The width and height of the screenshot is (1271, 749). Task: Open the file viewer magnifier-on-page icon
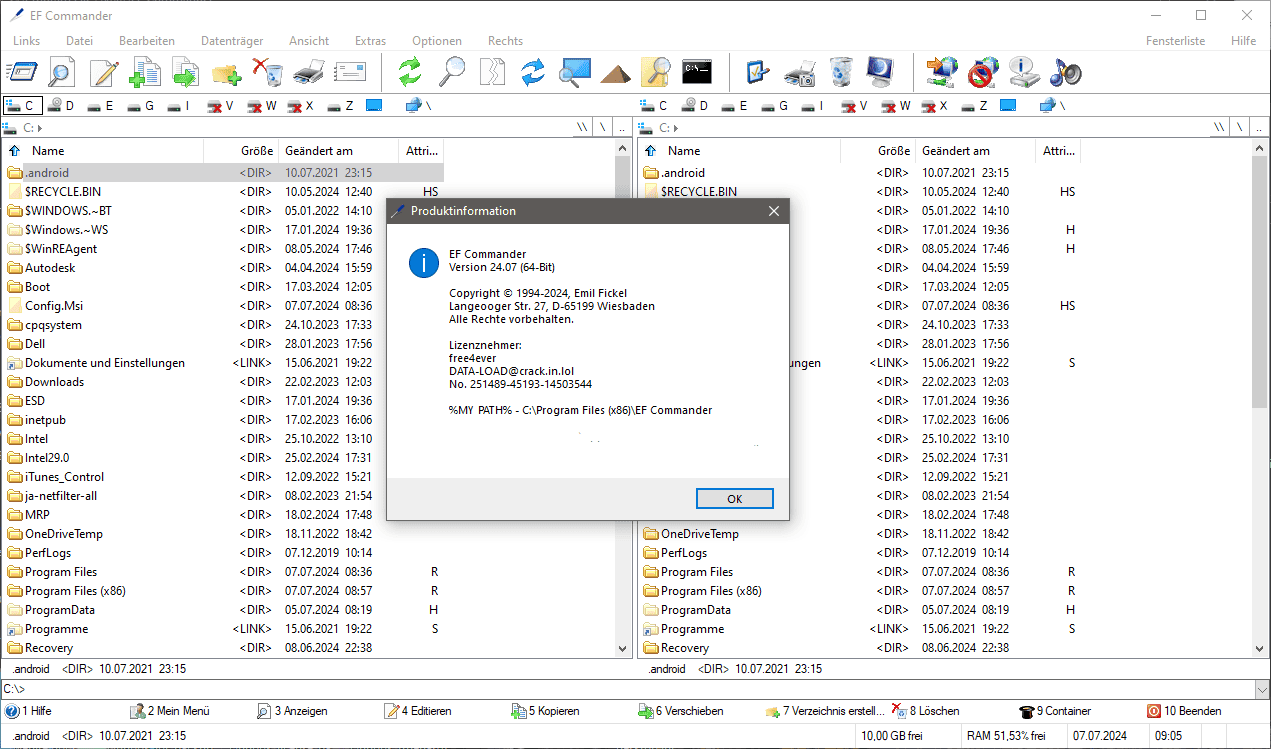(62, 72)
